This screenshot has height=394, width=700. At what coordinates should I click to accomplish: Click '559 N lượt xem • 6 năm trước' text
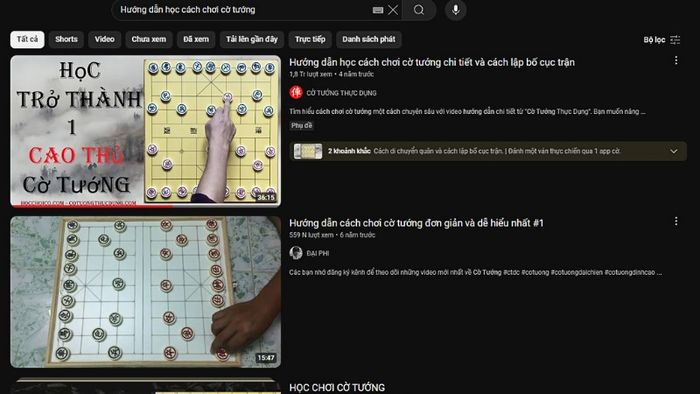coord(332,235)
